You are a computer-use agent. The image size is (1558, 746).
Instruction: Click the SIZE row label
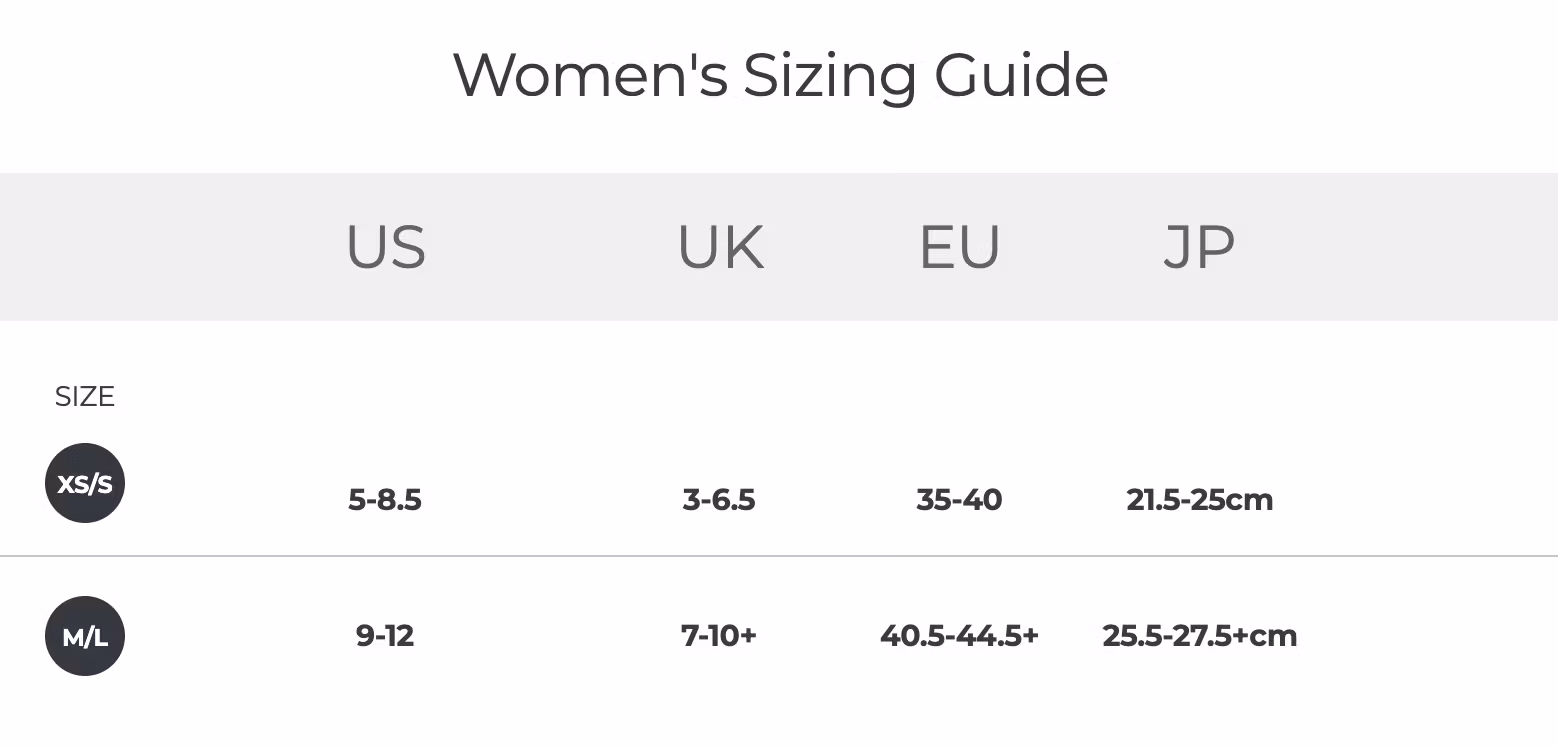[85, 397]
